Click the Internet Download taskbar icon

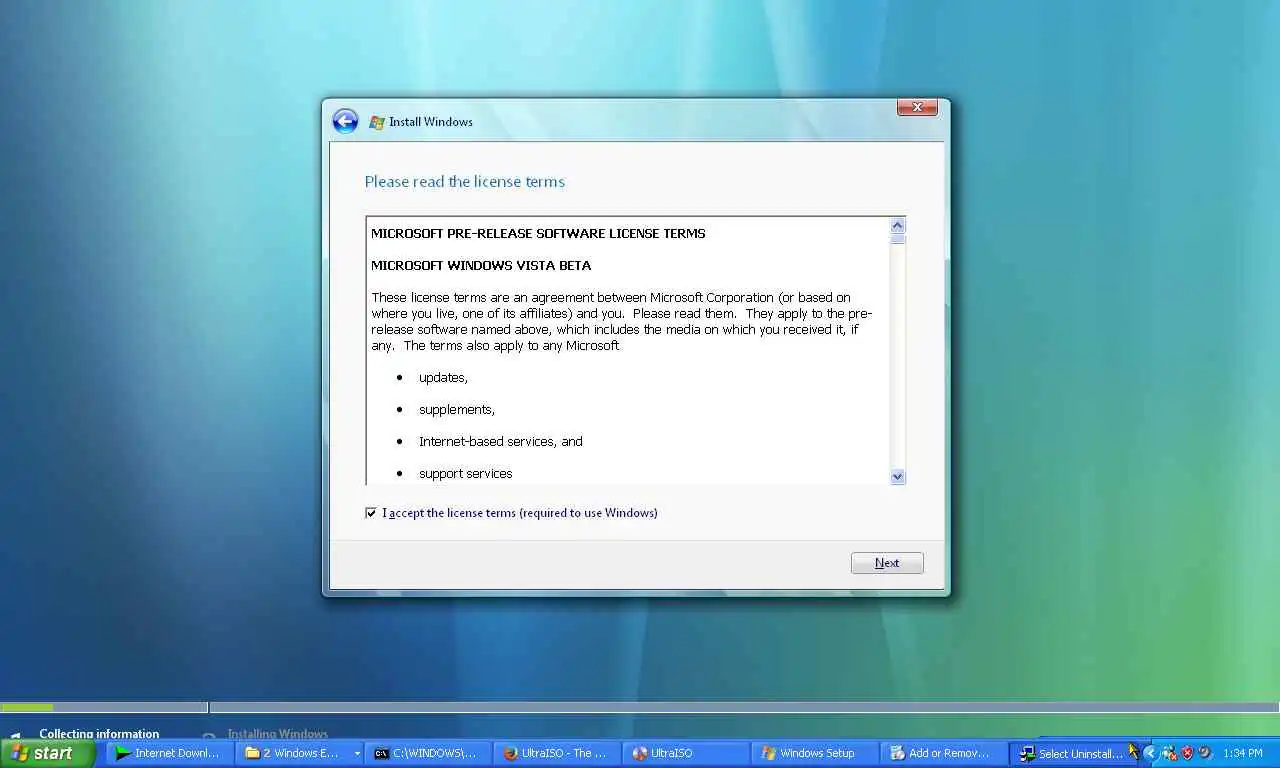[x=123, y=753]
